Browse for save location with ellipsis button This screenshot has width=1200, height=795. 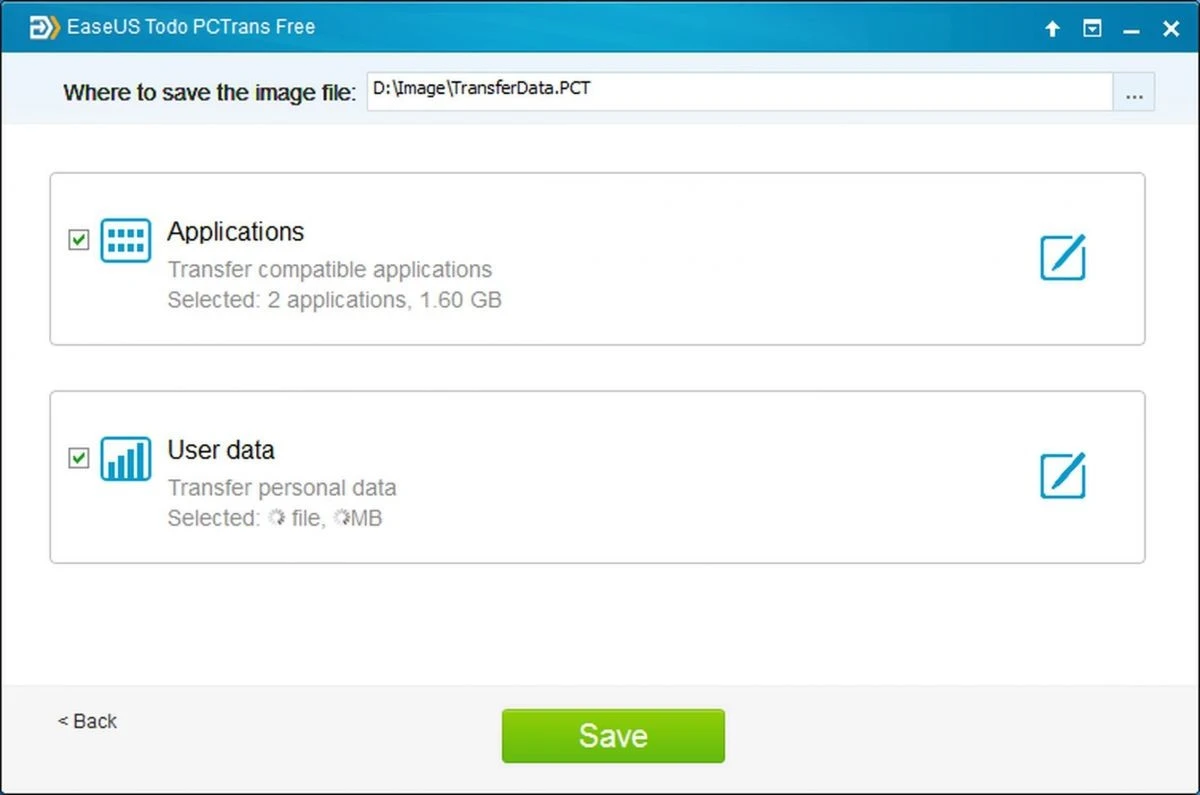coord(1134,94)
